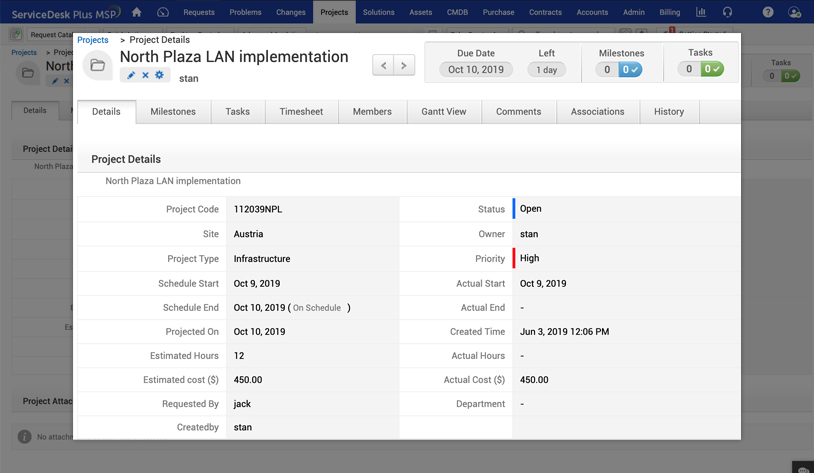This screenshot has height=473, width=814.
Task: Open the project gear actions menu
Action: (159, 75)
